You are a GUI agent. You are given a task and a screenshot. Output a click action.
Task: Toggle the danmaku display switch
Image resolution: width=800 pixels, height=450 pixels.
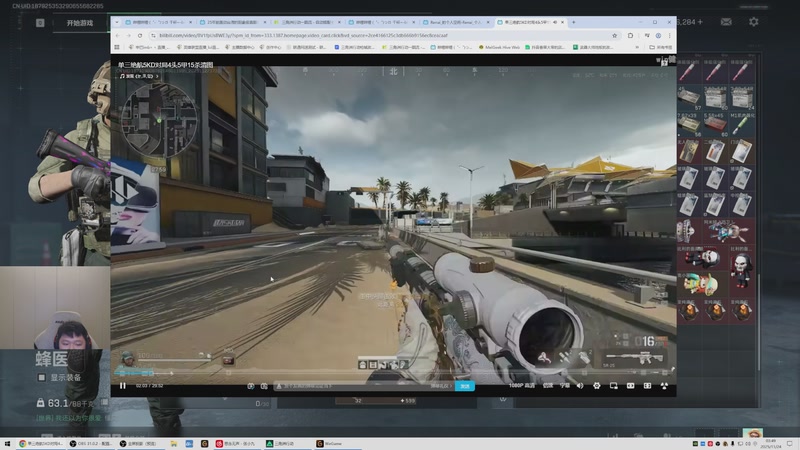tap(251, 386)
